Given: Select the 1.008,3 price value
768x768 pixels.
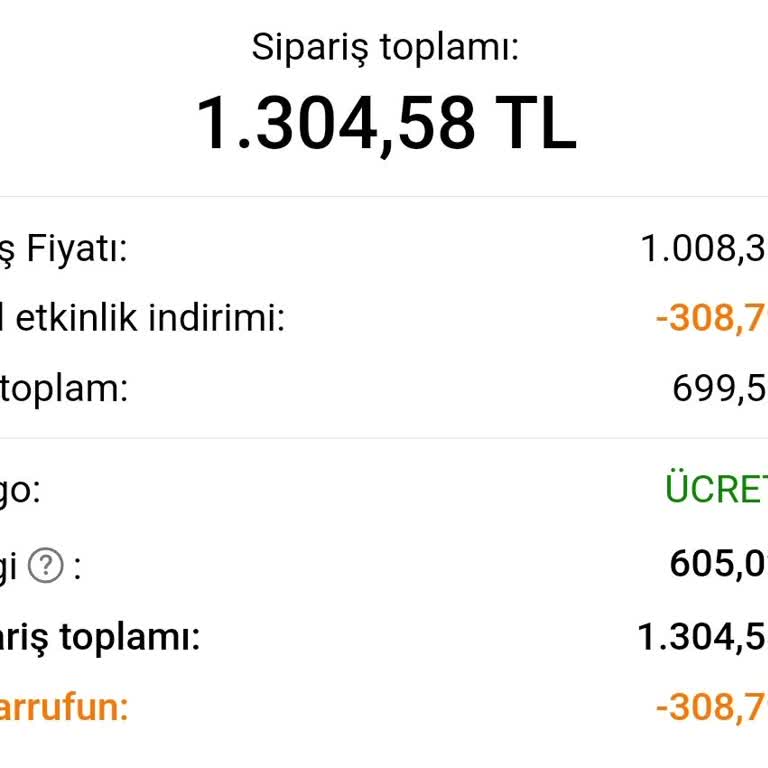Looking at the screenshot, I should tap(703, 248).
